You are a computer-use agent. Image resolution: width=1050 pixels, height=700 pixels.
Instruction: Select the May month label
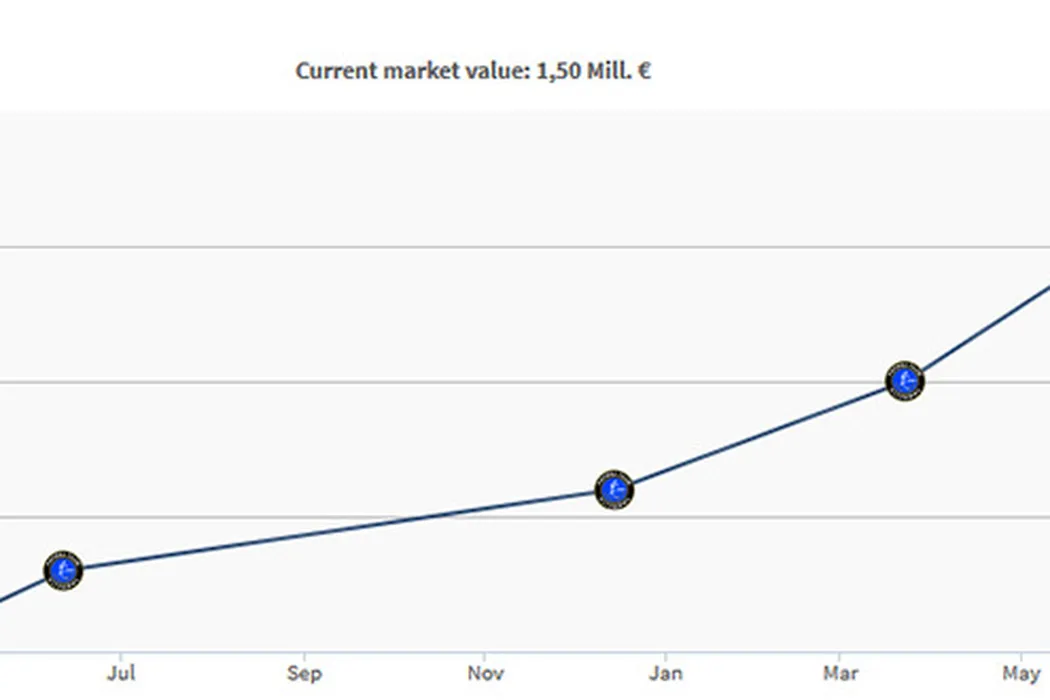coord(1021,673)
